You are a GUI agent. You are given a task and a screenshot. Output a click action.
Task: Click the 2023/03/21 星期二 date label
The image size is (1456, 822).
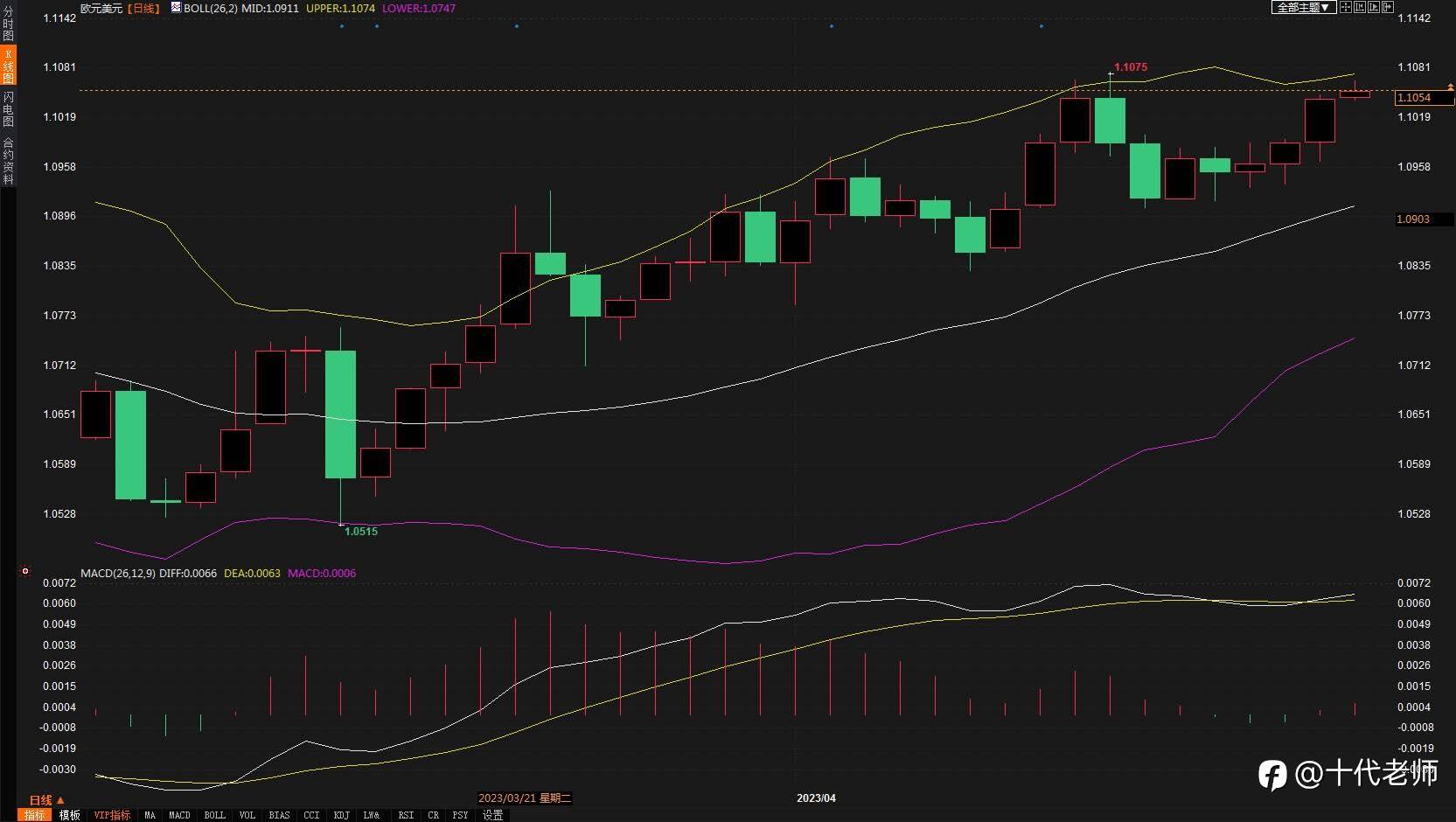tap(525, 798)
